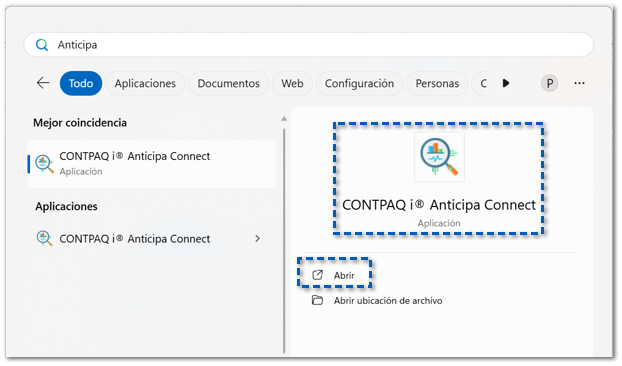
Task: Click the Abrir external-open icon
Action: (x=317, y=275)
